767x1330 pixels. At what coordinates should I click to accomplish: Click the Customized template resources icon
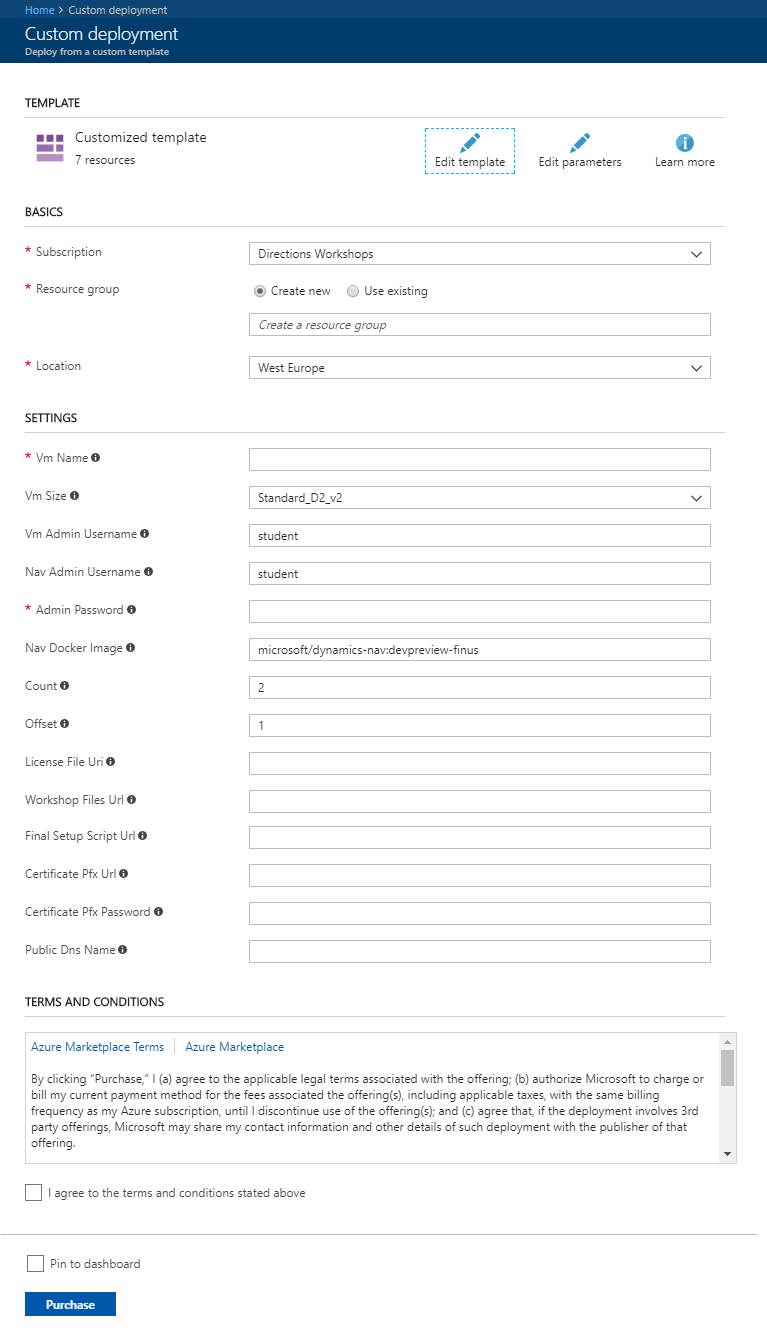(x=49, y=147)
